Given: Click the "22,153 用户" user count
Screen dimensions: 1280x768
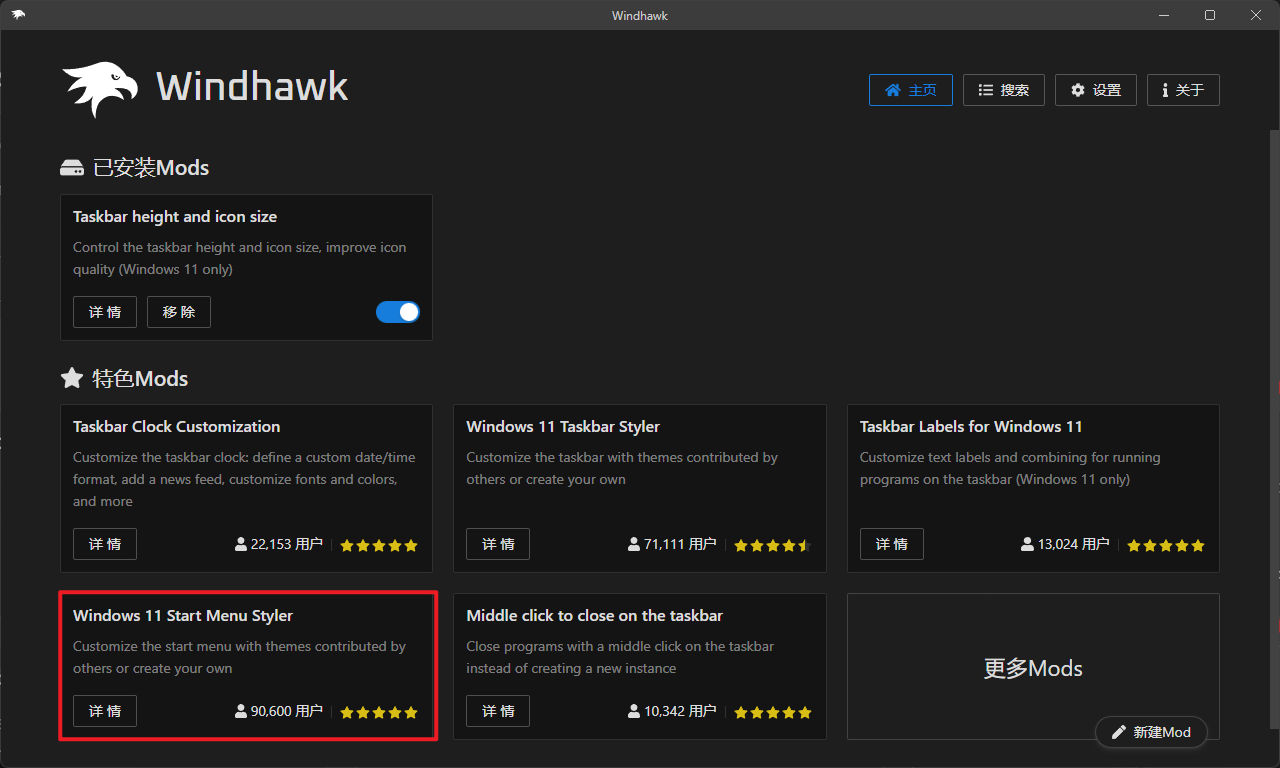Looking at the screenshot, I should (x=279, y=544).
